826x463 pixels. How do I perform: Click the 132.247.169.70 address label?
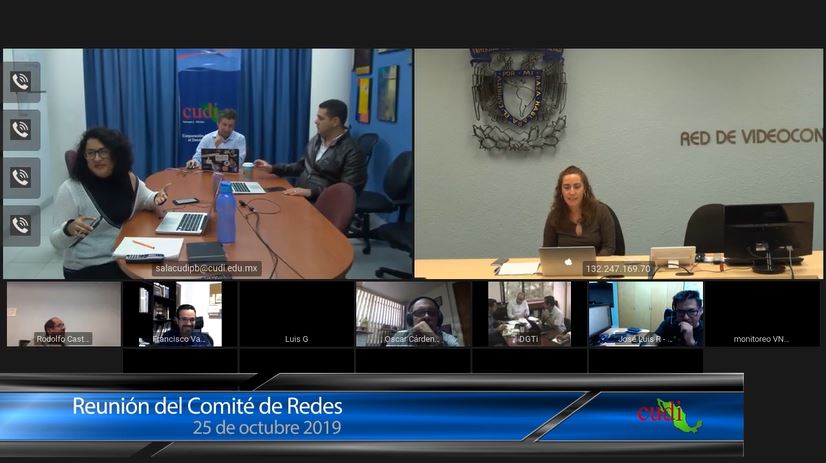click(618, 269)
